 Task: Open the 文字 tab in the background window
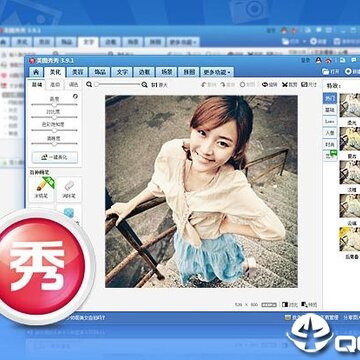tap(88, 42)
